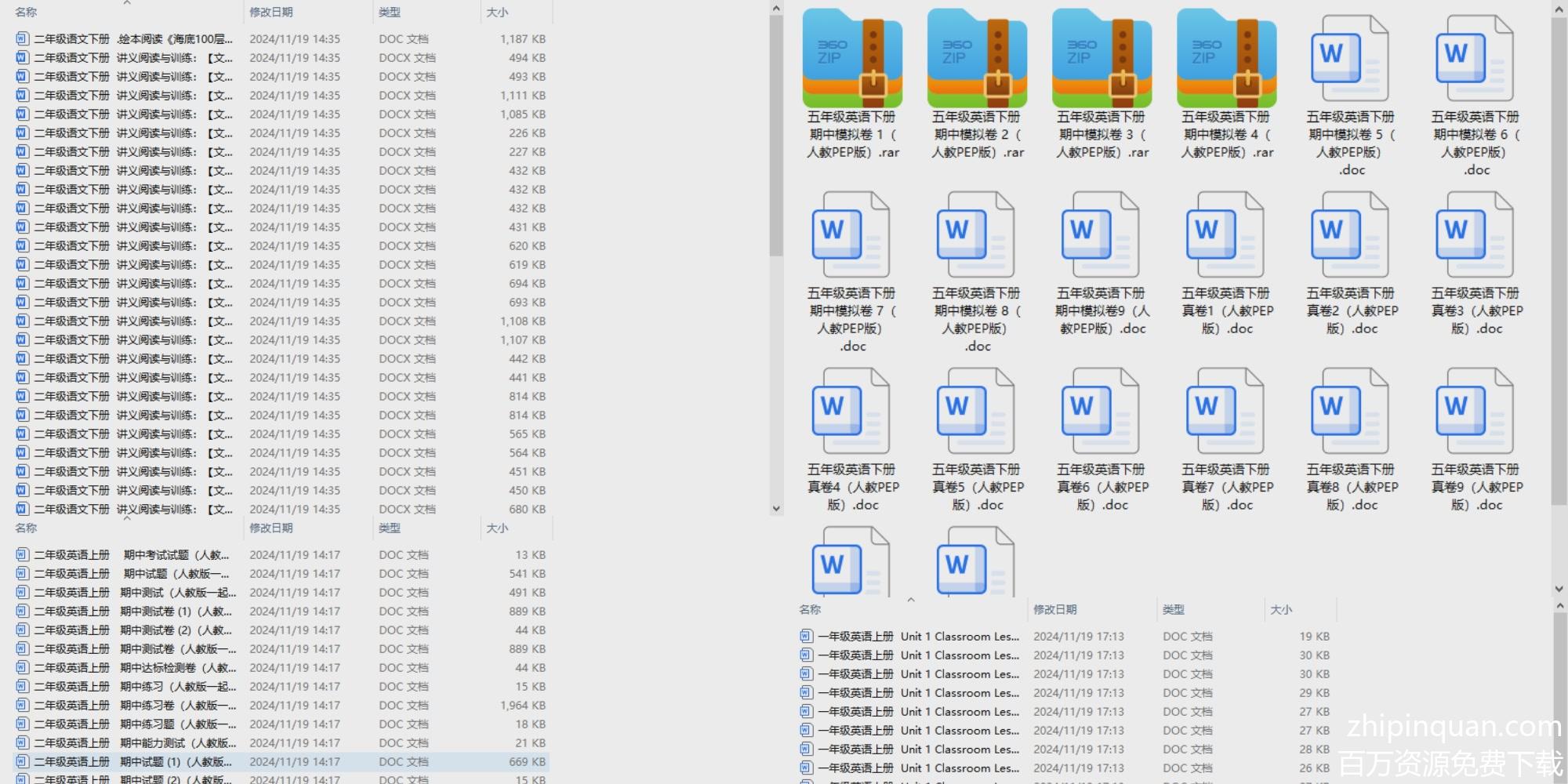Click the 期中模拟卷9 Word file icon

click(x=1101, y=235)
